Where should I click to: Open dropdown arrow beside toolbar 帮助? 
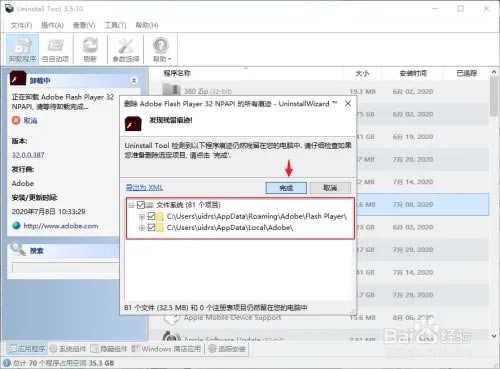[x=169, y=59]
